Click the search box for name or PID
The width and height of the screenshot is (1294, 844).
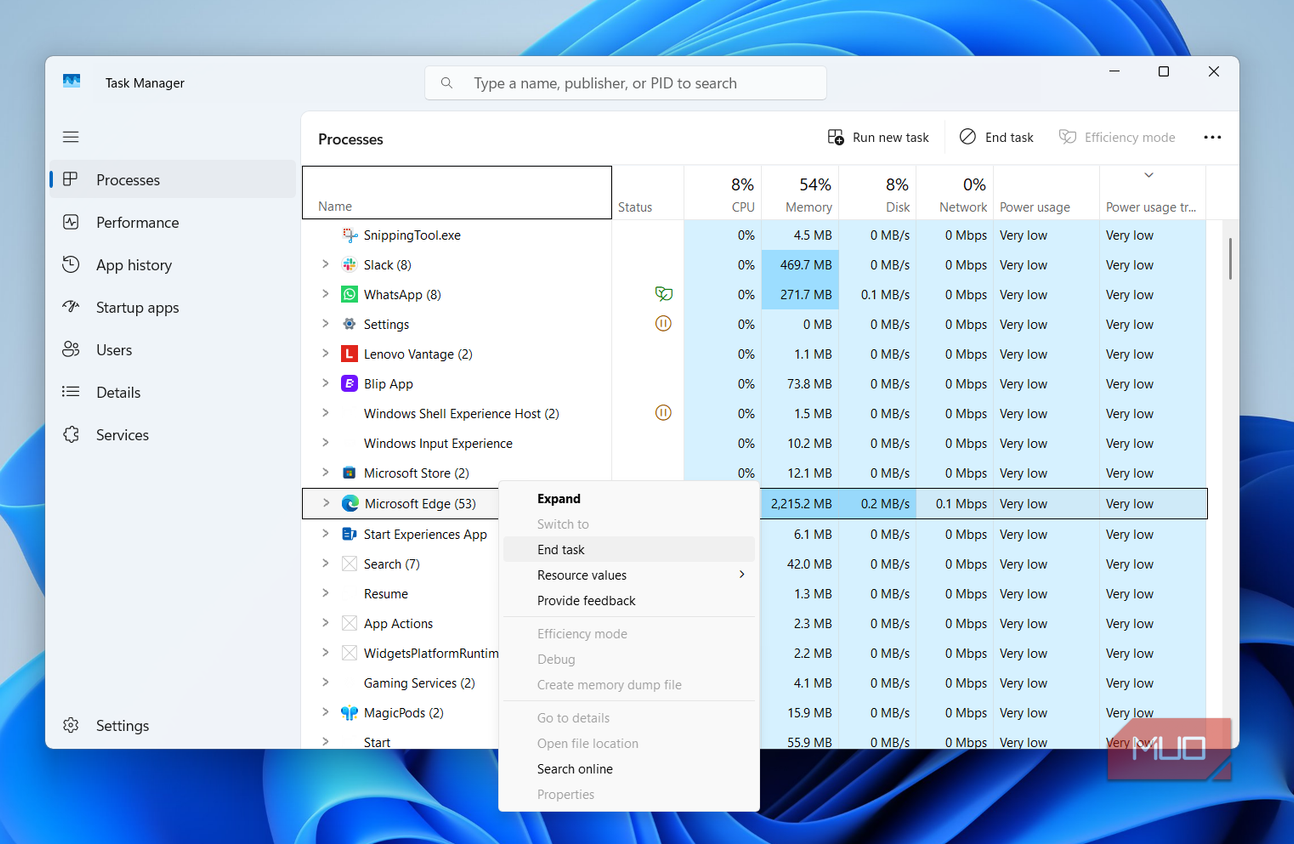point(626,83)
